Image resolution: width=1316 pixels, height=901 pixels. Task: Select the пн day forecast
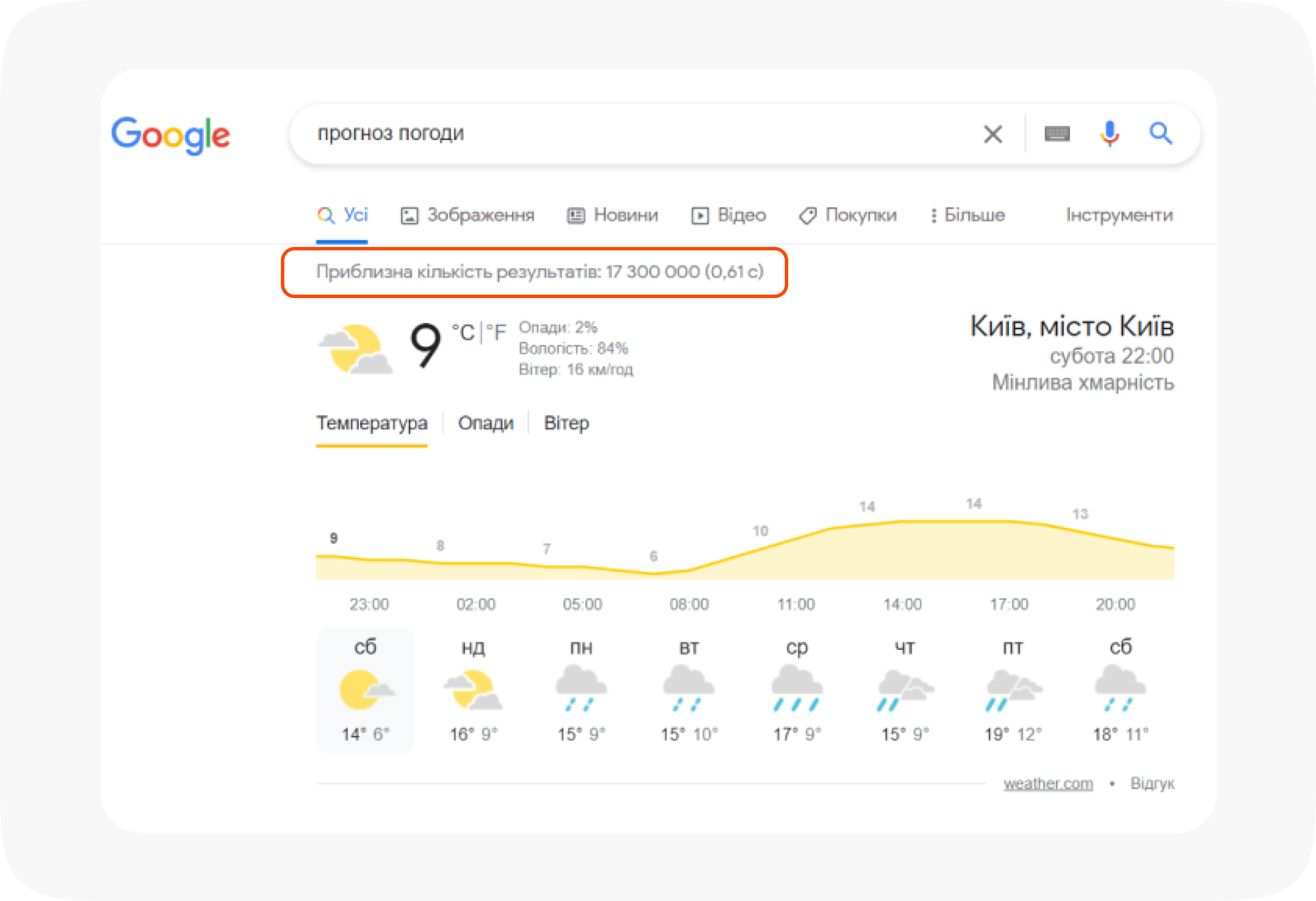581,690
